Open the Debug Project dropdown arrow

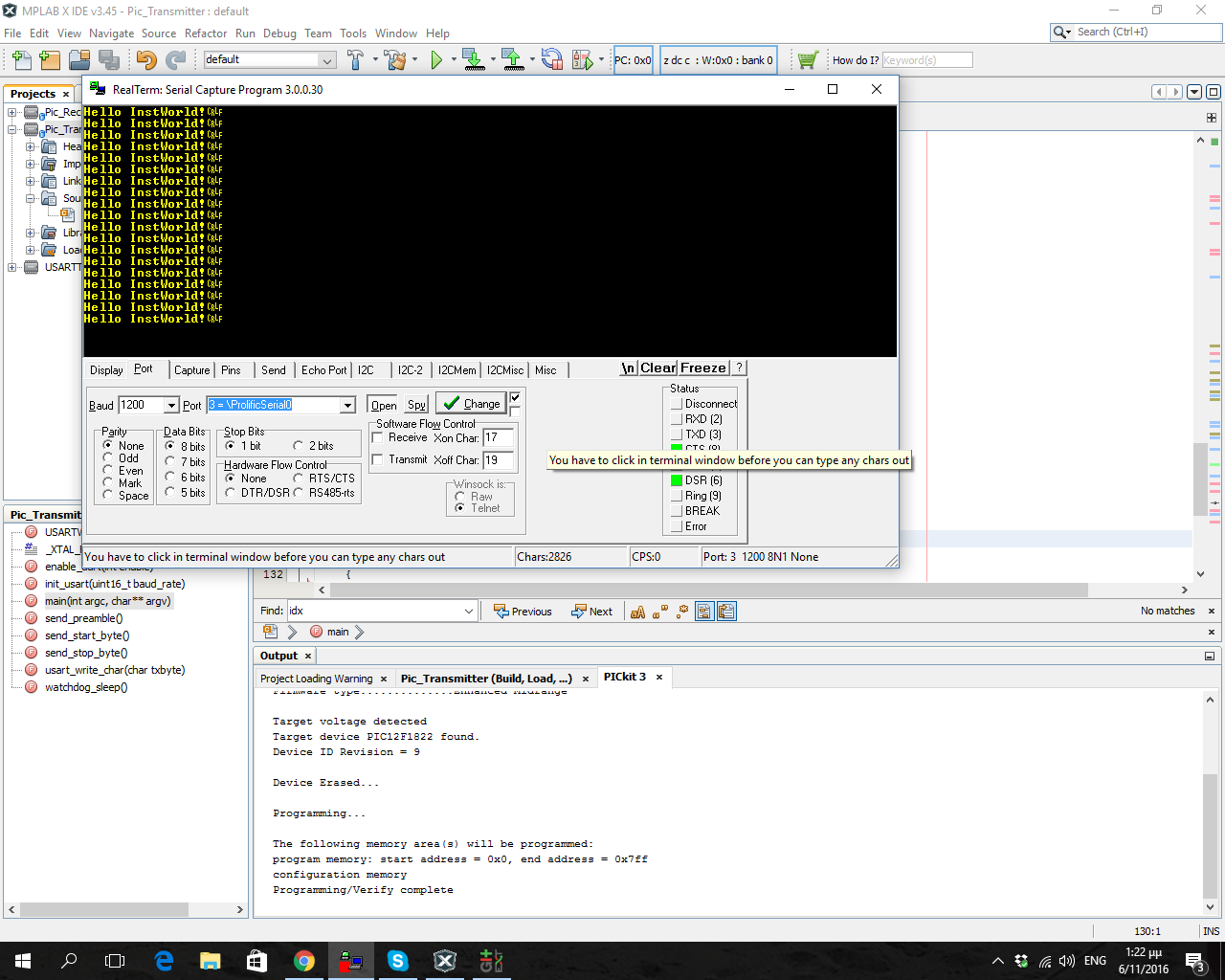[601, 60]
